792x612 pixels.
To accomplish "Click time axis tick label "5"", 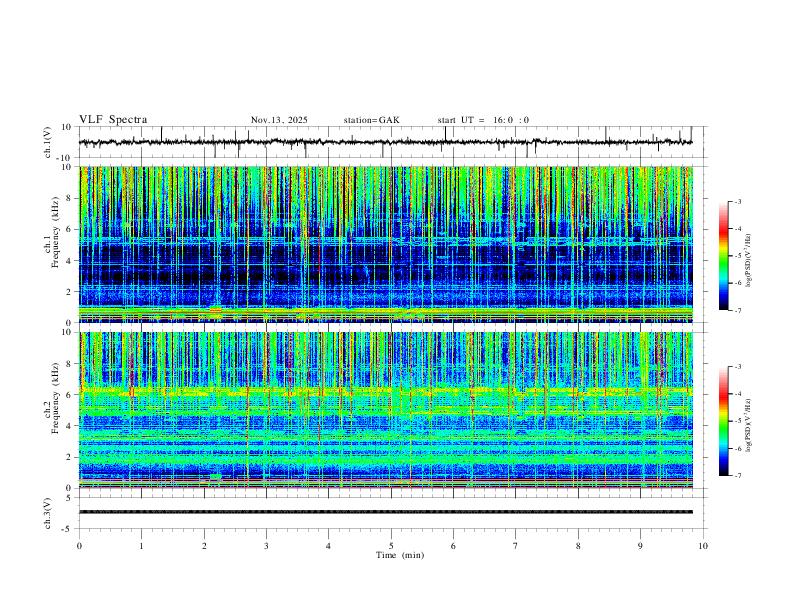I will tap(391, 546).
